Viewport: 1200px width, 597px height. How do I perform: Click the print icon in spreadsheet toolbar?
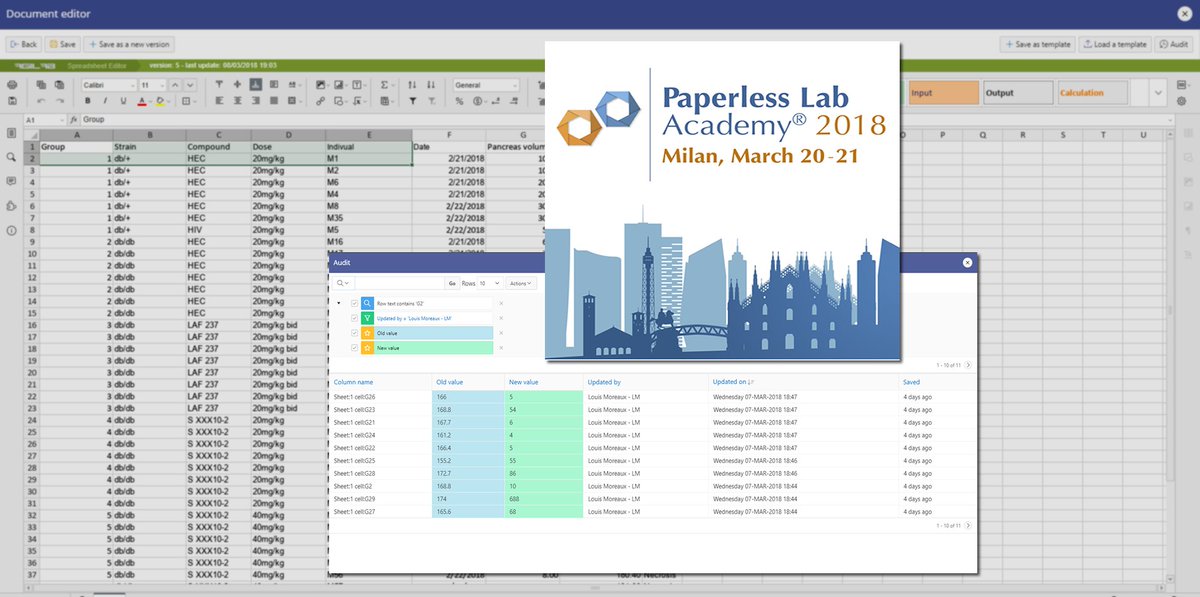coord(12,85)
